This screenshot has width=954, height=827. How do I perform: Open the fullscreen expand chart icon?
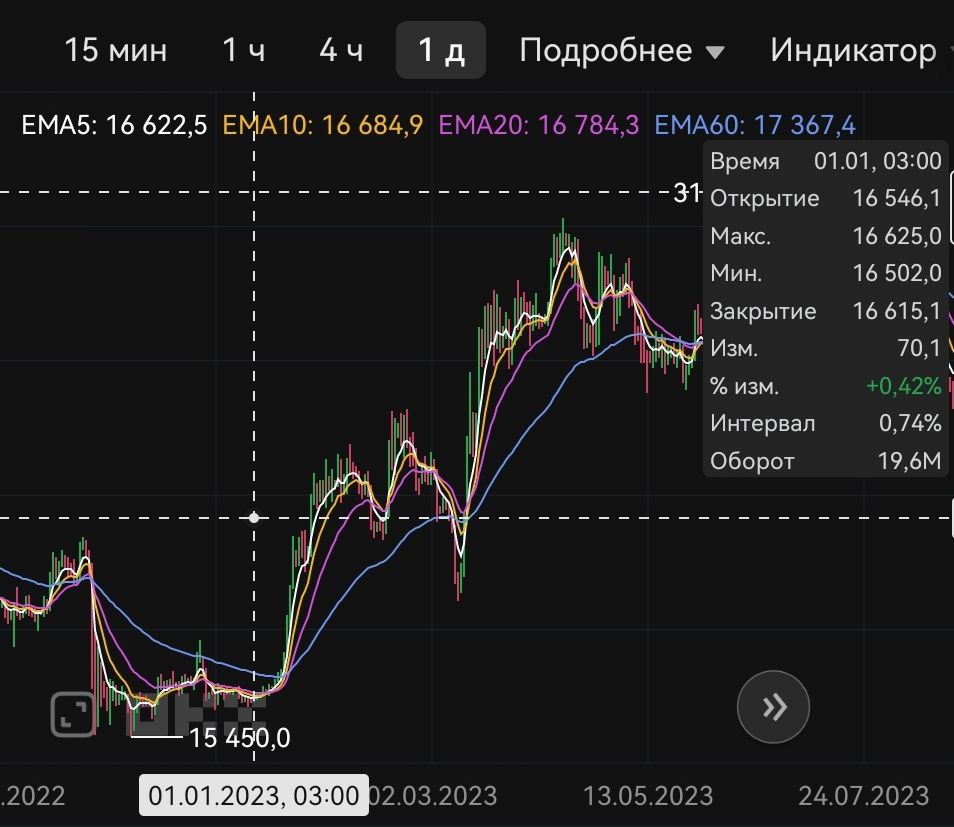(72, 714)
